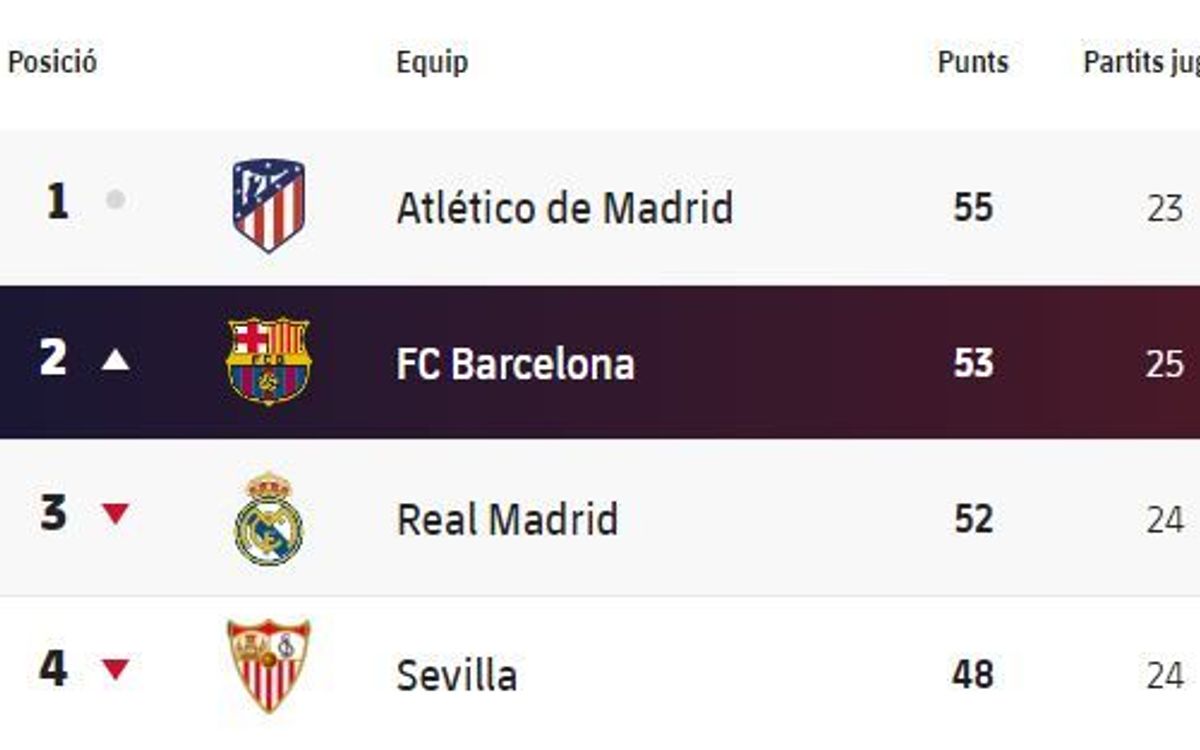This screenshot has width=1200, height=750.
Task: Click the red down arrow beside Sevilla
Action: point(116,669)
